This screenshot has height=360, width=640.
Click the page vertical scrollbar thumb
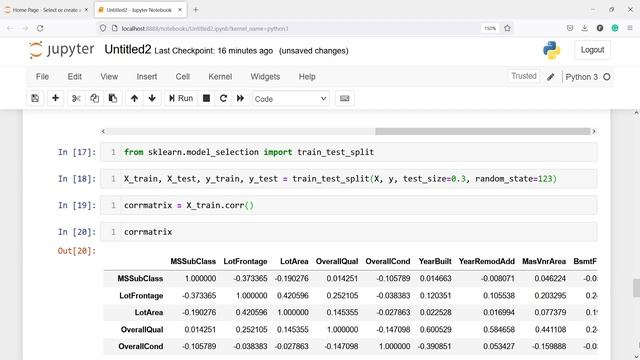(636, 288)
